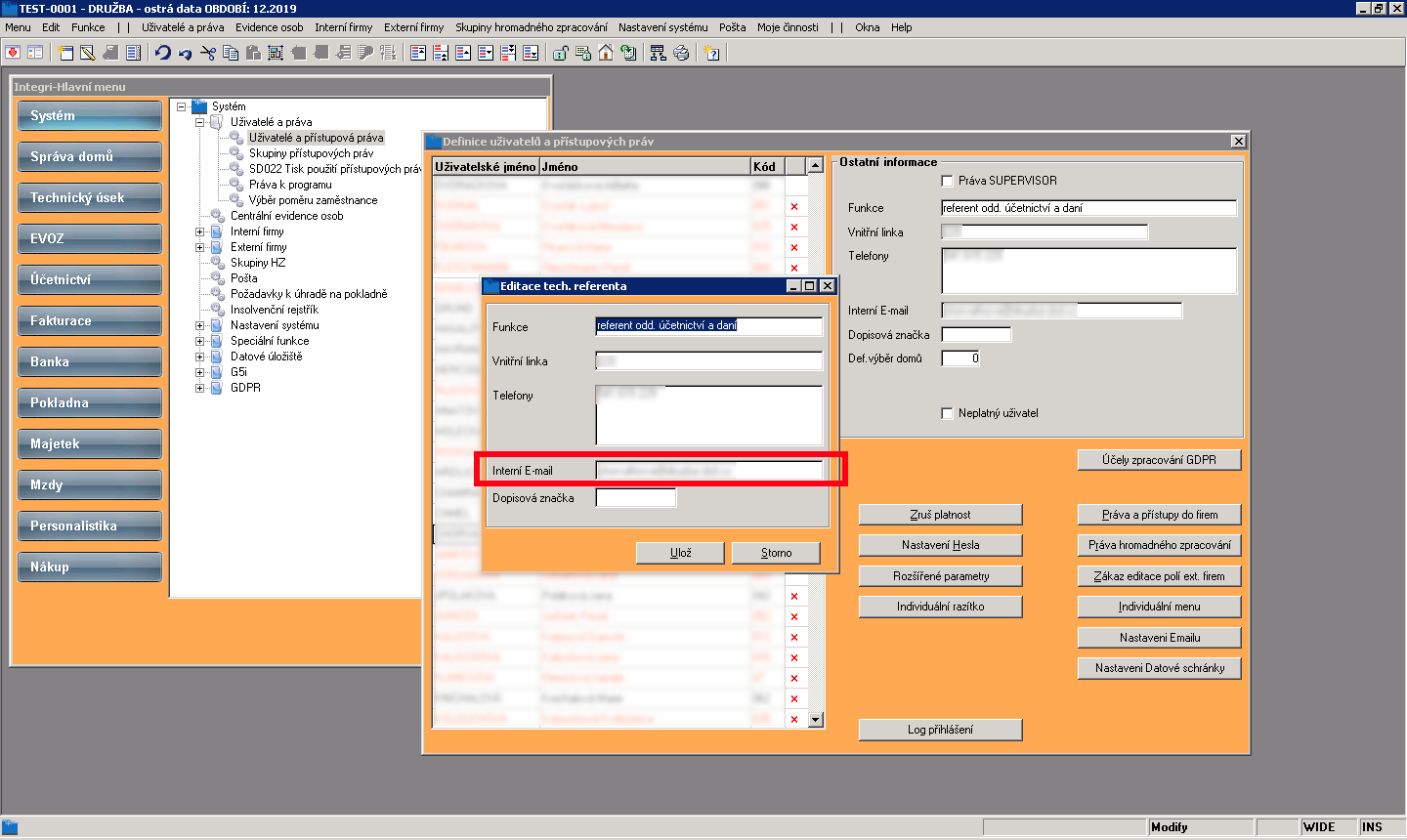Toggle the Práva SUPERVISOR checkbox
Screen dimensions: 1407x840
pyautogui.click(x=947, y=181)
